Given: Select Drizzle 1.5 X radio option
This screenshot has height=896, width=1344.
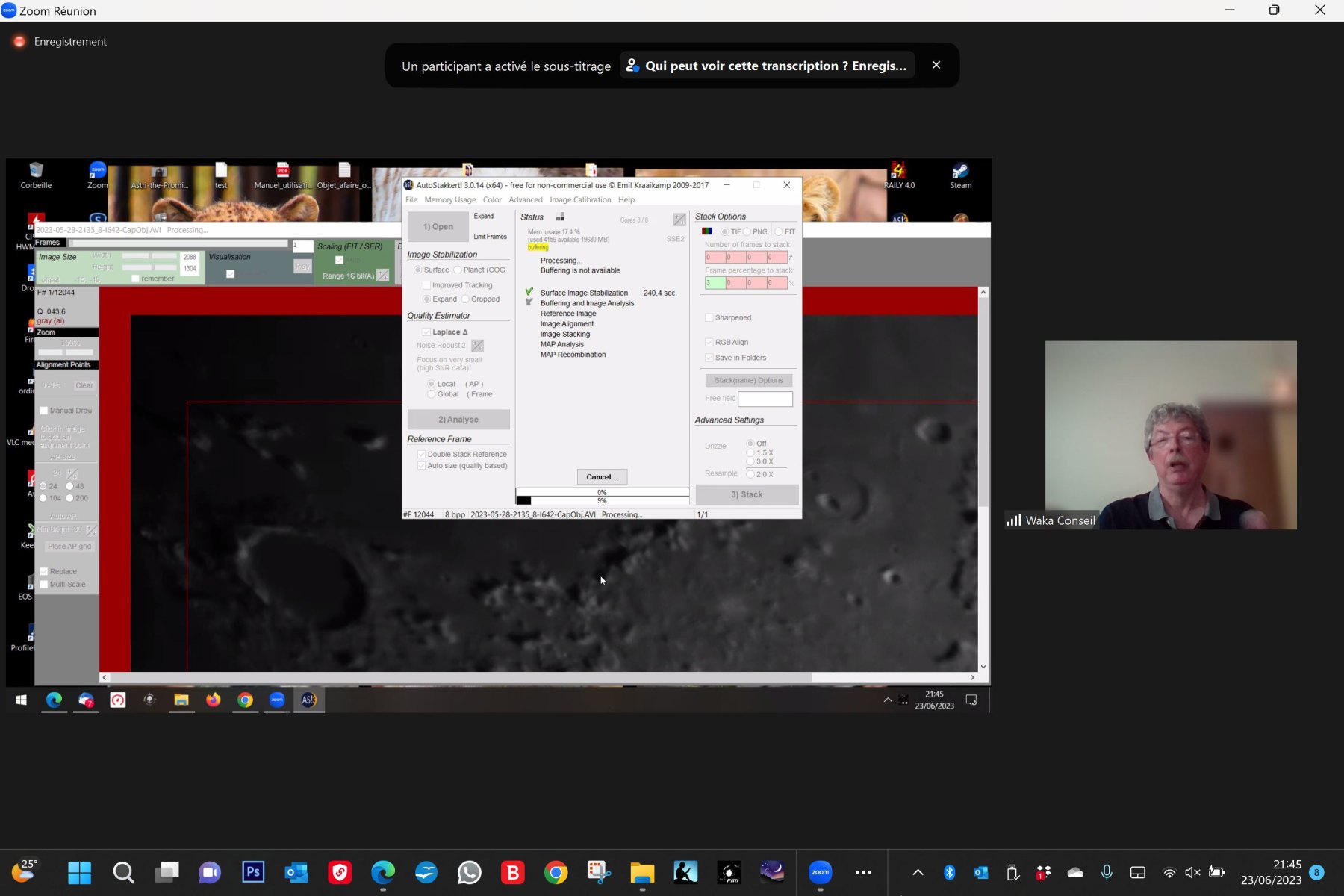Looking at the screenshot, I should (750, 452).
